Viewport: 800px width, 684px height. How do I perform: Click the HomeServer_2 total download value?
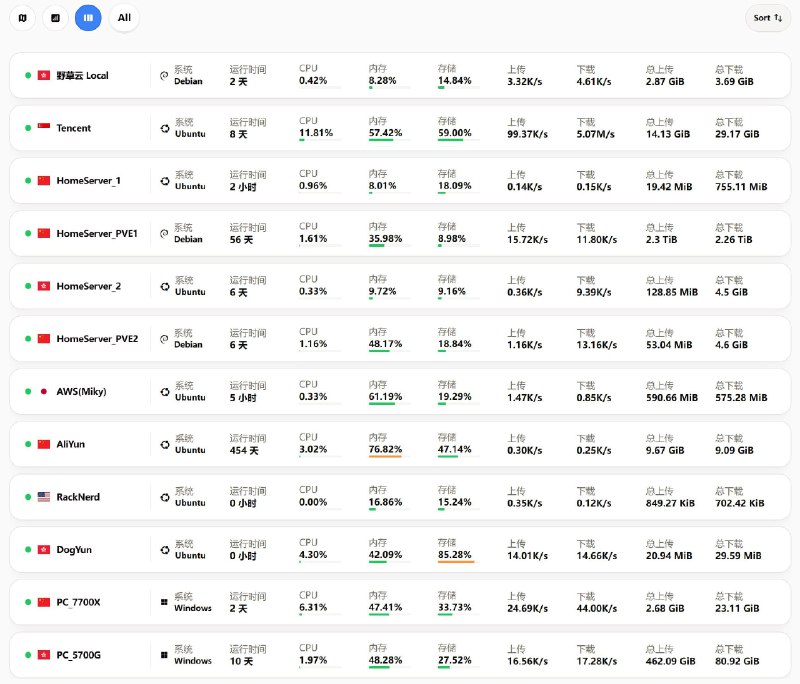pos(731,292)
